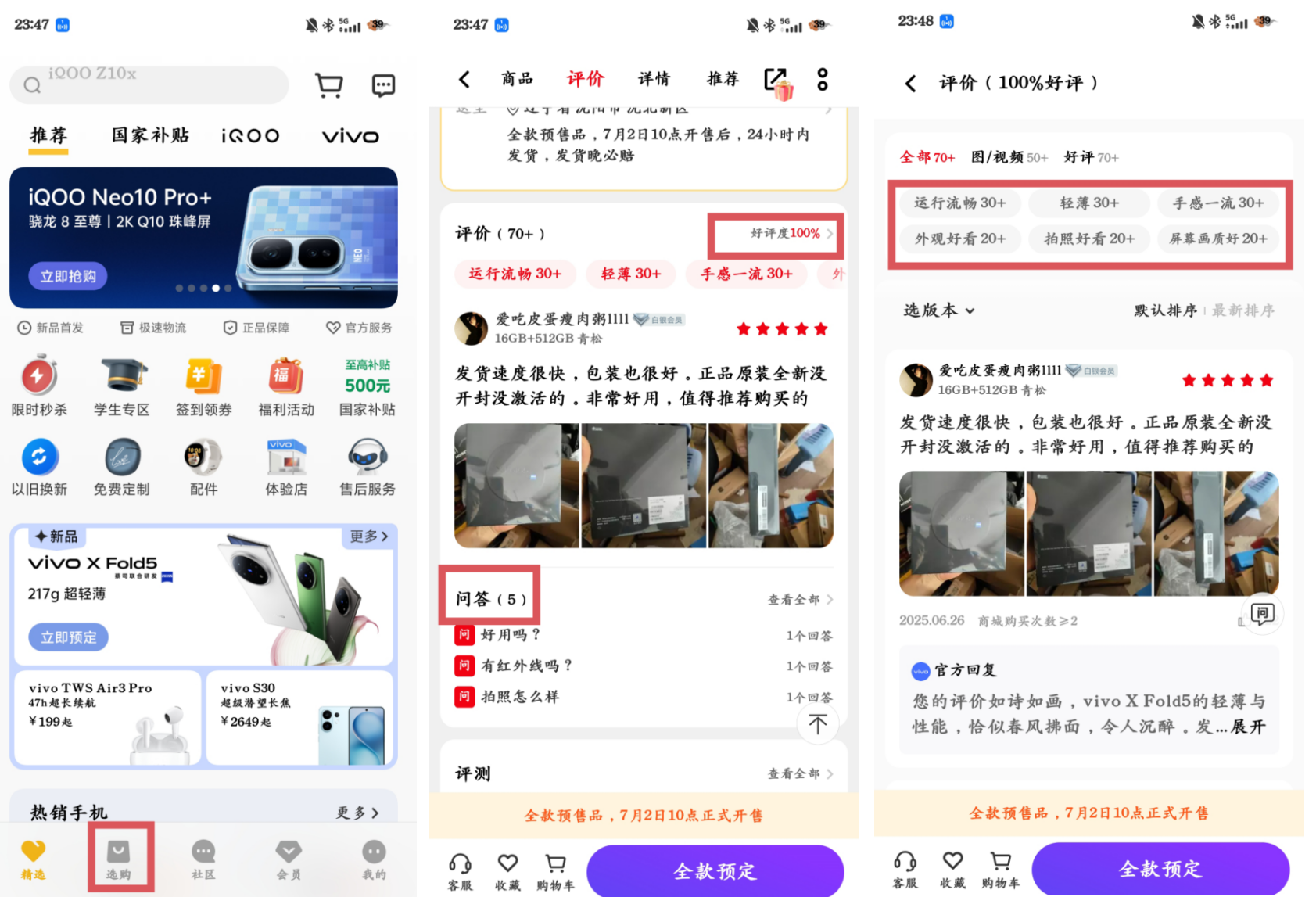Open the shopping cart icon beside search bar
The image size is (1316, 897).
328,85
